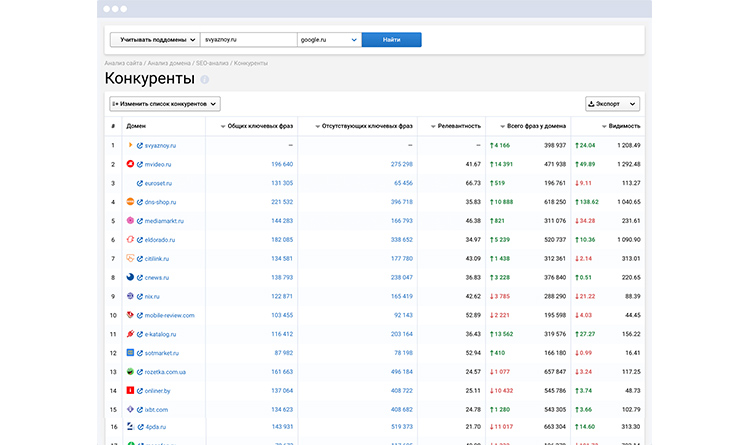Open the citilink.ru domain link
The width and height of the screenshot is (750, 445).
[157, 259]
